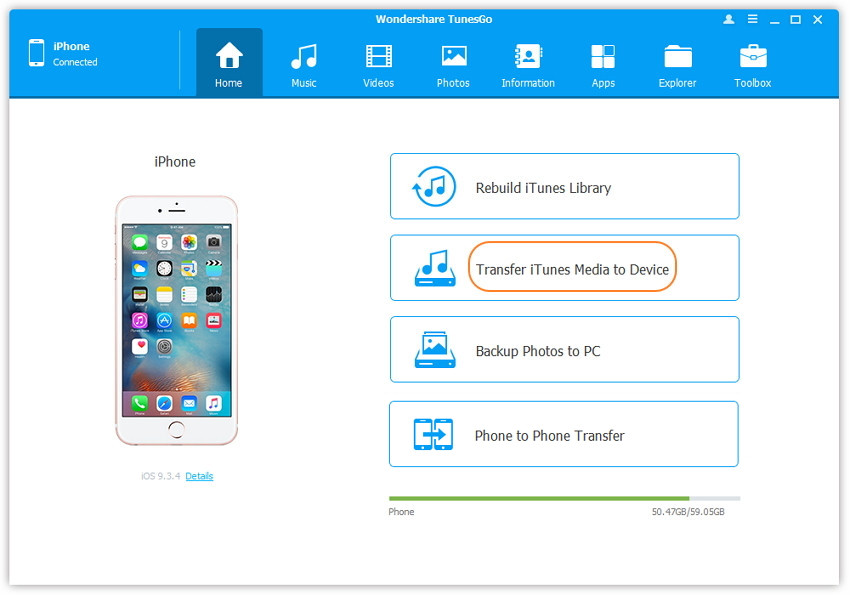Image resolution: width=850 pixels, height=595 pixels.
Task: Expand the title bar menu dropdown
Action: 751,19
